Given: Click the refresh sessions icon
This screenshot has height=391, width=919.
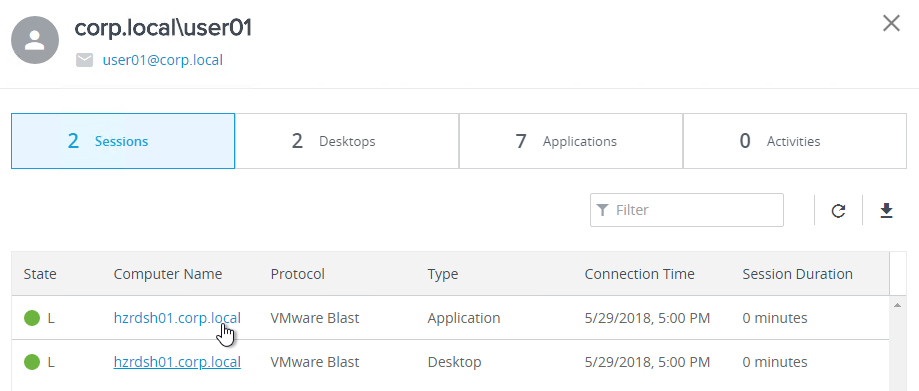Looking at the screenshot, I should pyautogui.click(x=838, y=210).
